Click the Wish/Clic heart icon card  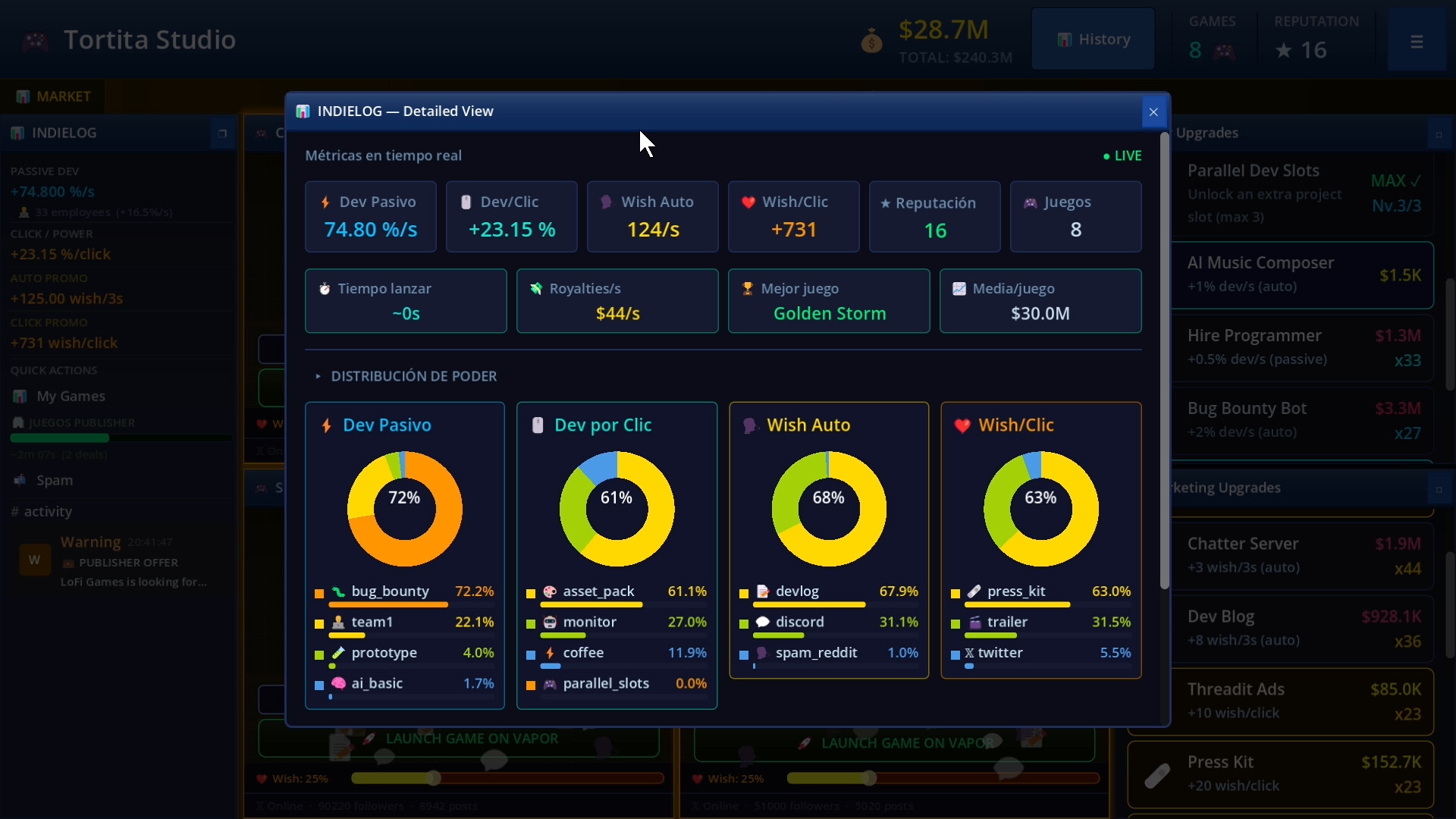coord(793,217)
